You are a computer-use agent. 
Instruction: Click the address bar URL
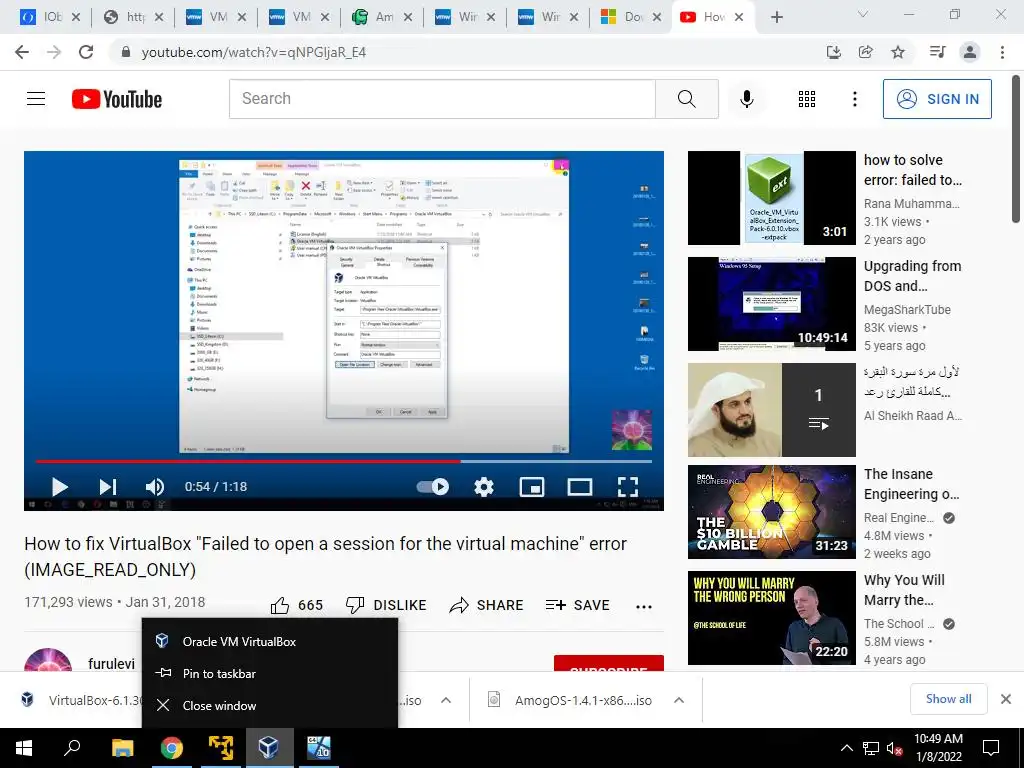pyautogui.click(x=254, y=52)
